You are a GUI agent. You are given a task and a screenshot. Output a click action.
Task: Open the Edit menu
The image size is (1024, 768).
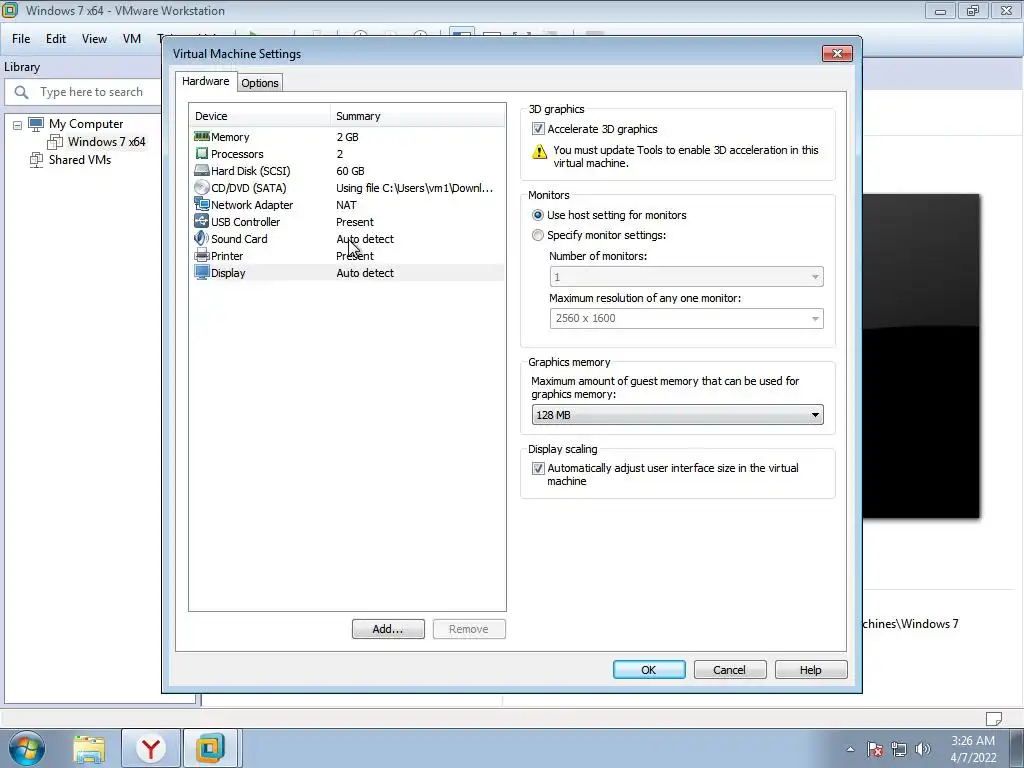[56, 39]
